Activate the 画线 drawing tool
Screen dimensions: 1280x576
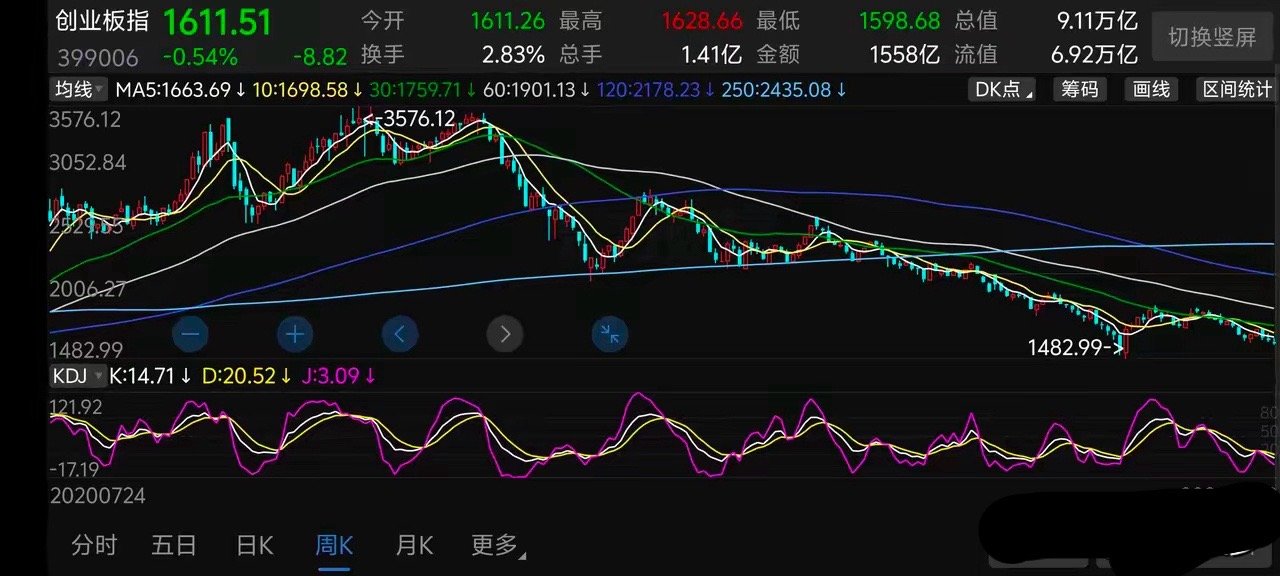point(1150,89)
